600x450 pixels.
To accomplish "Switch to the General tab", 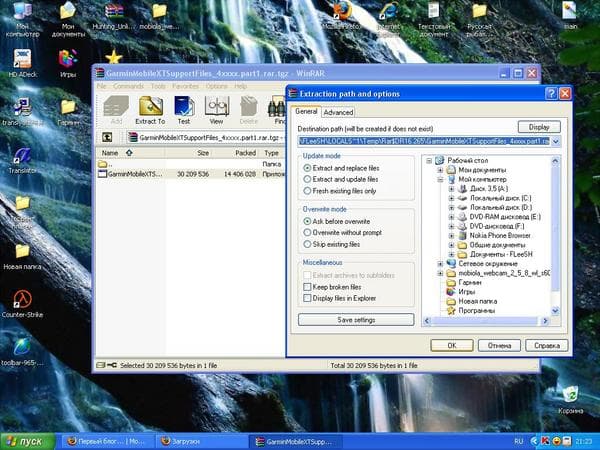I will pyautogui.click(x=306, y=111).
